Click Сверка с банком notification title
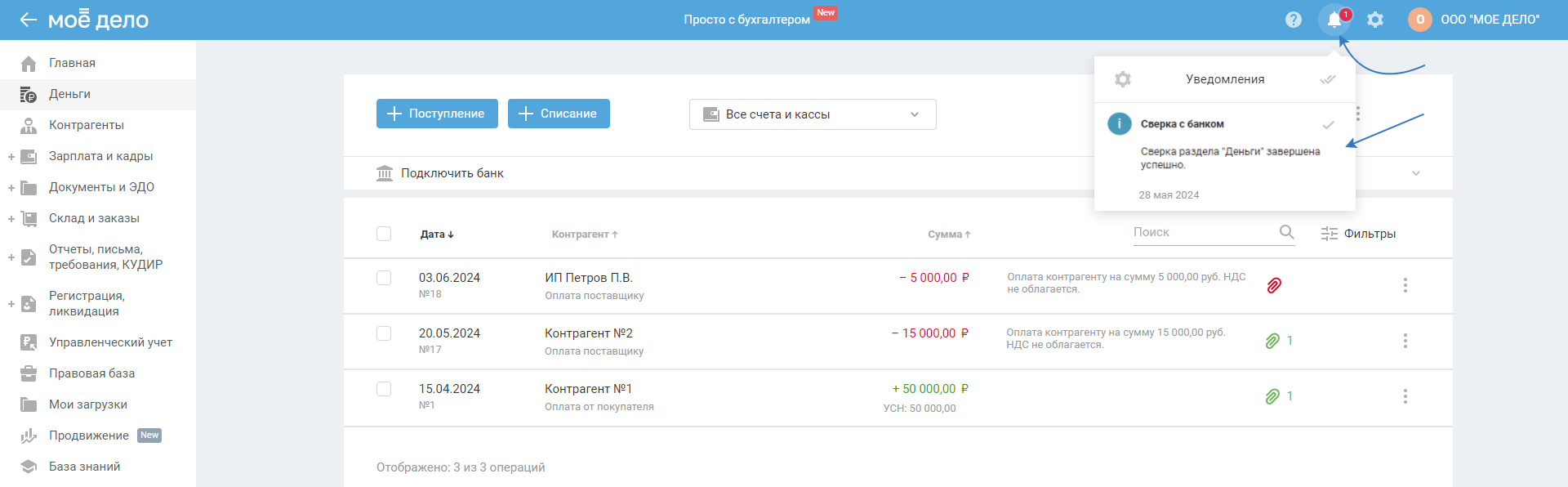 pyautogui.click(x=1182, y=124)
